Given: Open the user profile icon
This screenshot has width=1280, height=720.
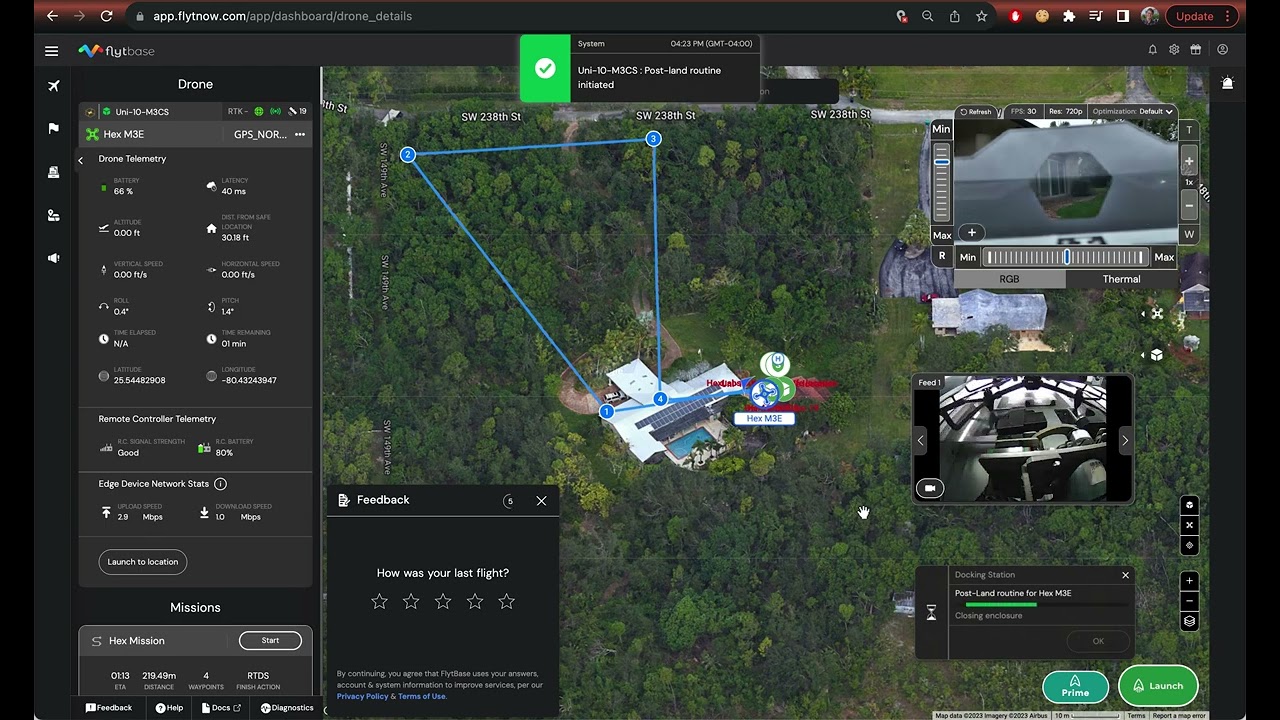Looking at the screenshot, I should (x=1222, y=50).
